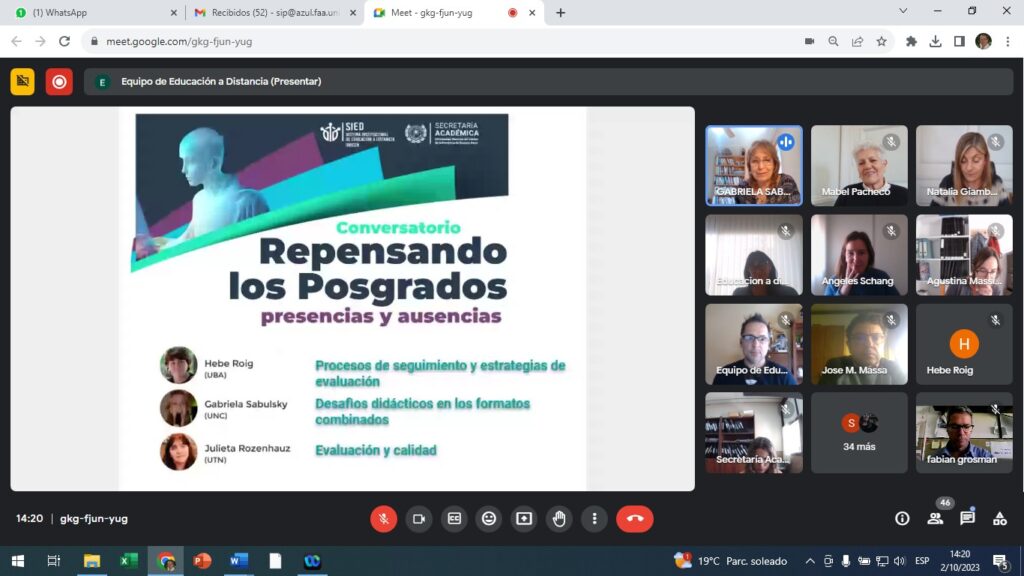Image resolution: width=1024 pixels, height=576 pixels.
Task: Raise your hand in the meeting
Action: click(x=559, y=518)
